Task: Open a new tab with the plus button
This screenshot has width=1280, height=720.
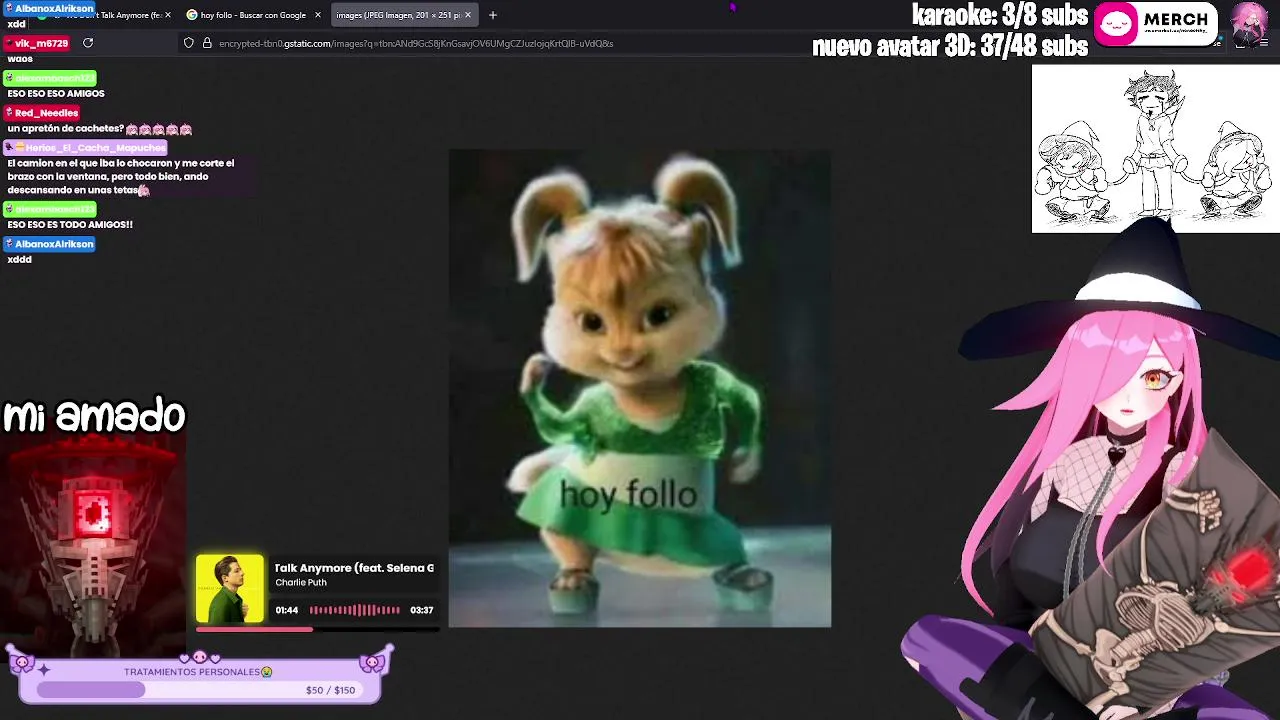Action: click(492, 15)
